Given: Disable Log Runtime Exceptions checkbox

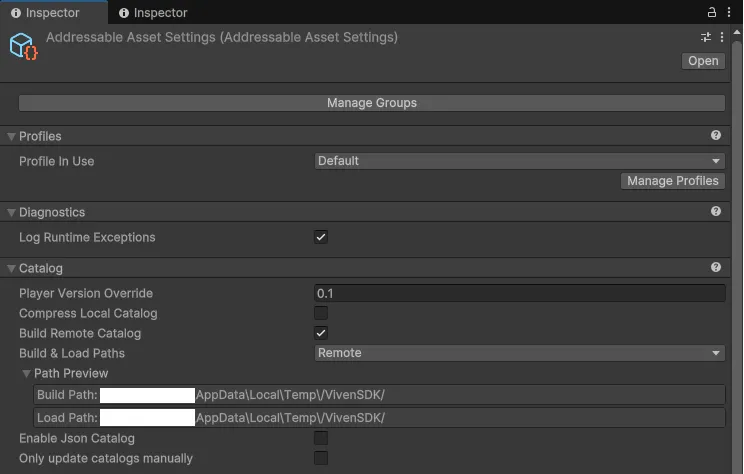Looking at the screenshot, I should coord(321,238).
